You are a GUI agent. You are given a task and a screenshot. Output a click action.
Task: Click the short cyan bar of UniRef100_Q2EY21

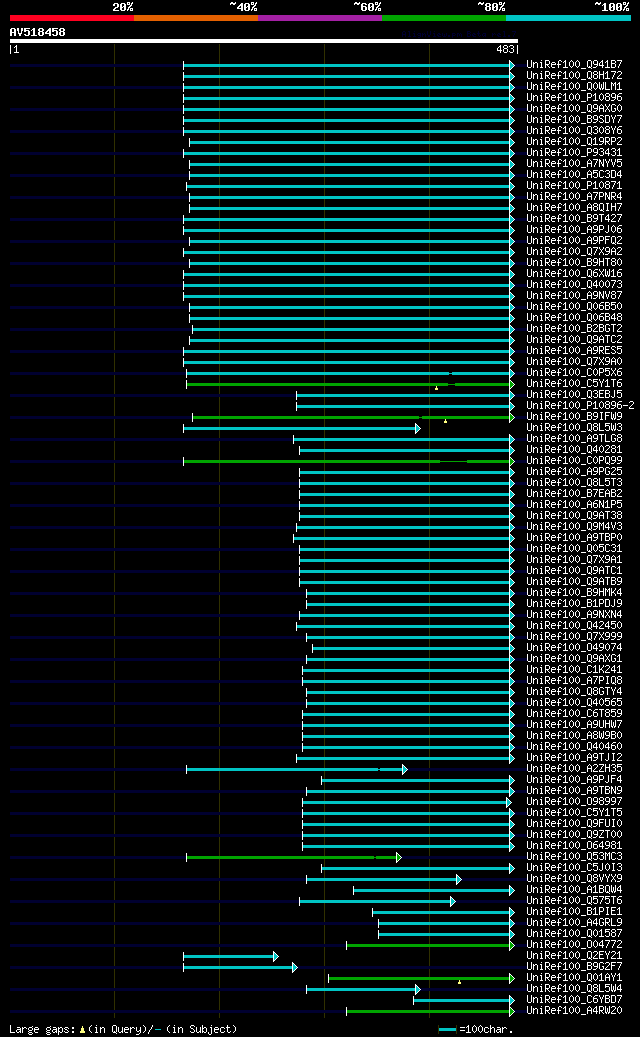pyautogui.click(x=231, y=956)
